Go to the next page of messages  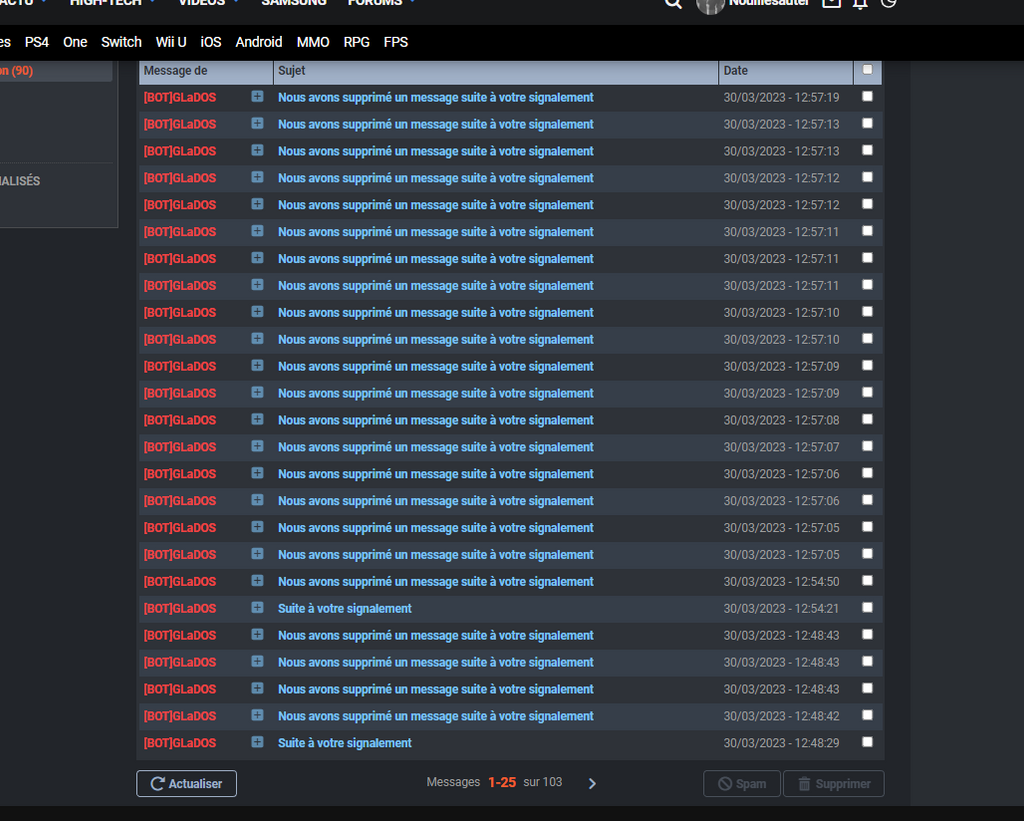pyautogui.click(x=592, y=784)
